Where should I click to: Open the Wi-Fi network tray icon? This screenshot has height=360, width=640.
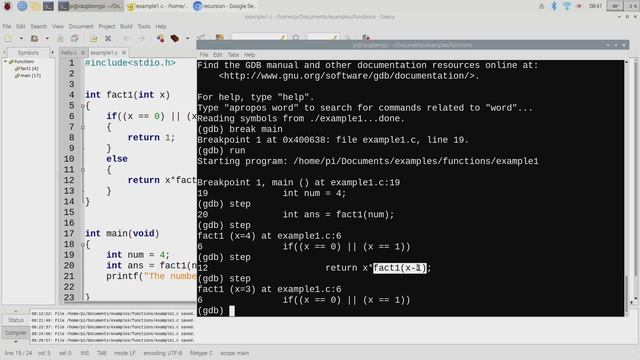click(x=567, y=6)
